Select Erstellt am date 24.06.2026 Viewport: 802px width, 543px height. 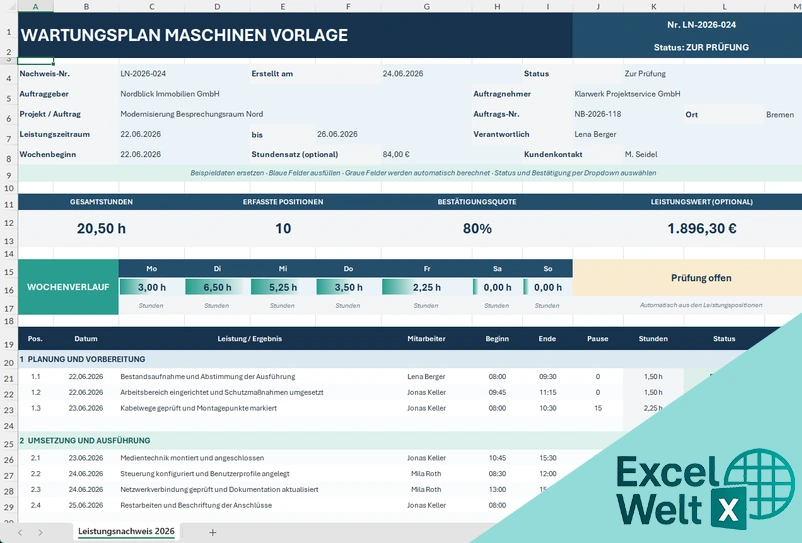coord(403,74)
